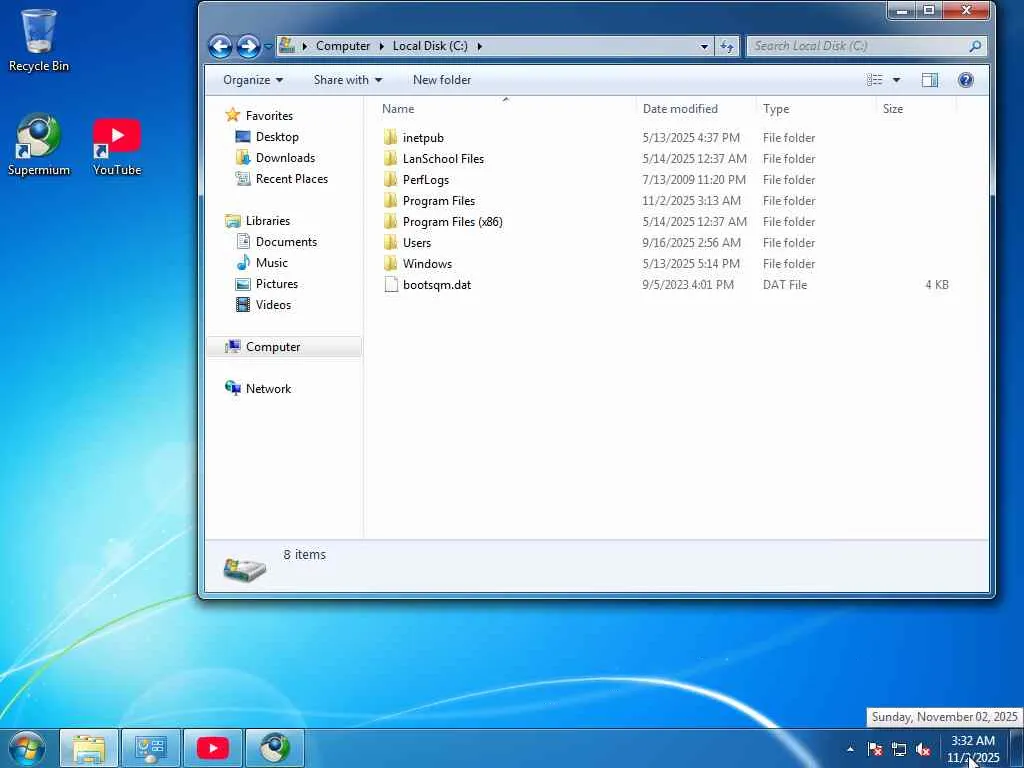
Task: Click the DAT File type cell
Action: tap(785, 285)
